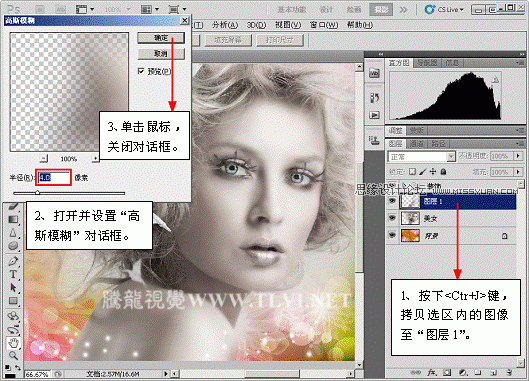Switch to the 蒙版 (Masks) tab
This screenshot has height=381, width=529.
click(x=417, y=130)
